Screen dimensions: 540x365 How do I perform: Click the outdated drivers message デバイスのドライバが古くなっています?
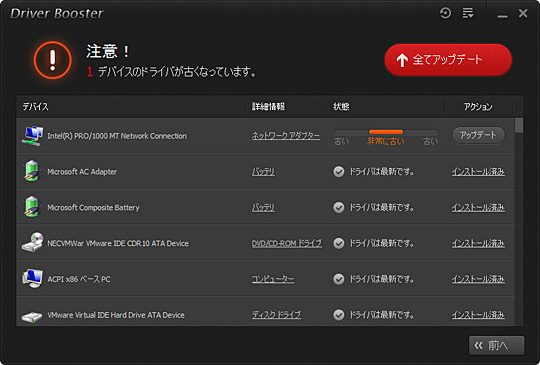pos(177,72)
